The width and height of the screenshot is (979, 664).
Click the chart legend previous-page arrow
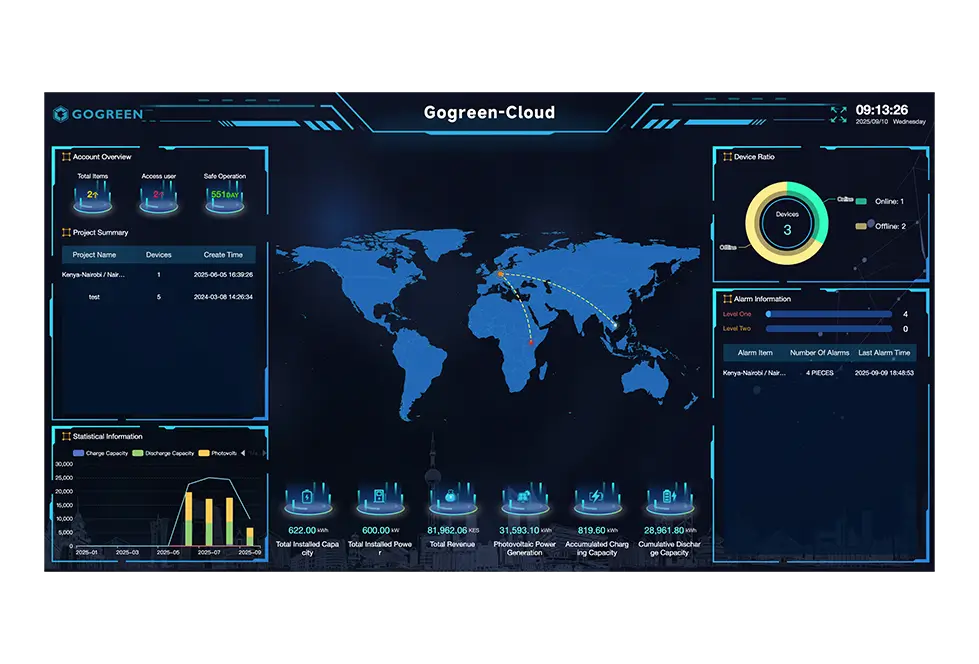(245, 453)
